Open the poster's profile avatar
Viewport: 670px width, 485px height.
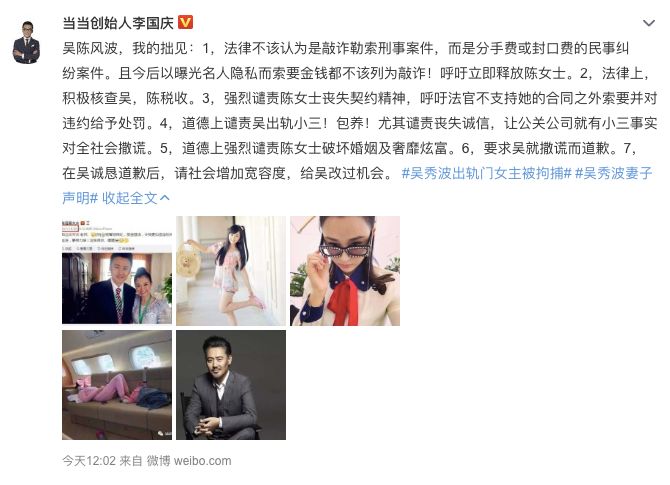point(26,42)
